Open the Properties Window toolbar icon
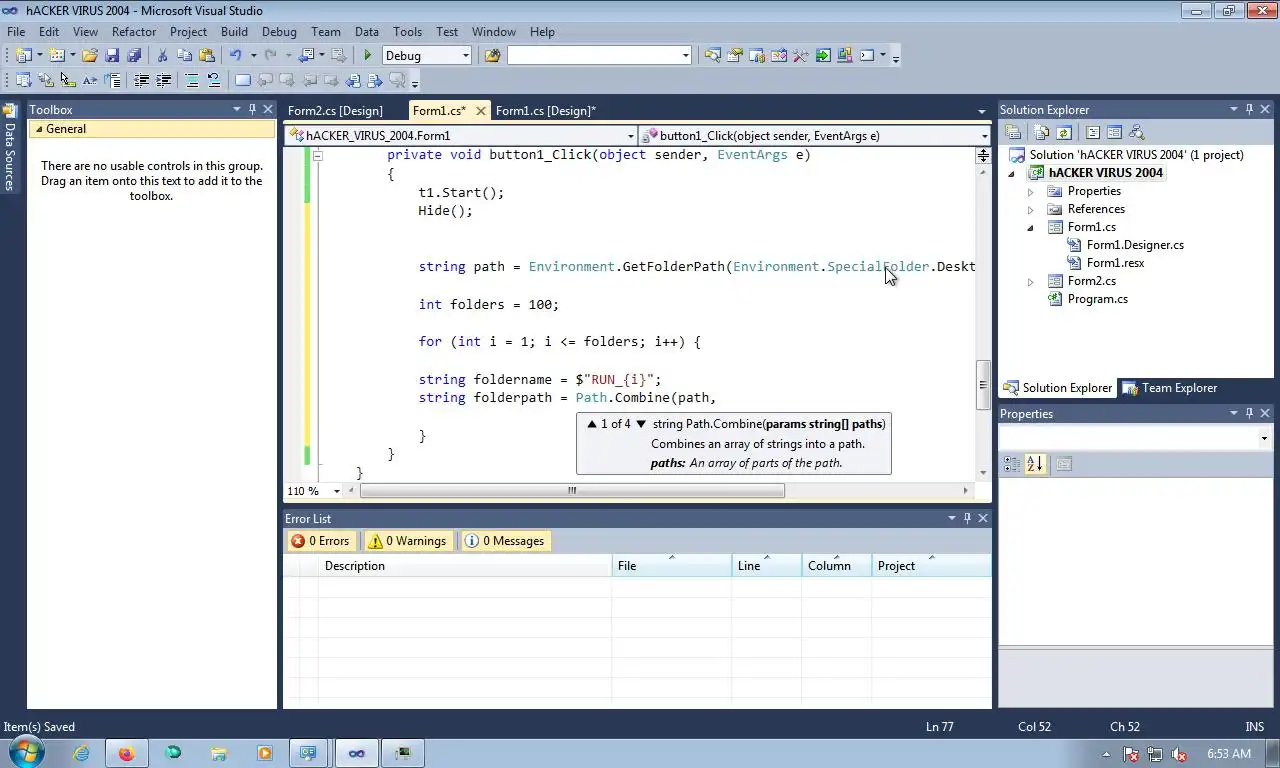 tap(734, 55)
